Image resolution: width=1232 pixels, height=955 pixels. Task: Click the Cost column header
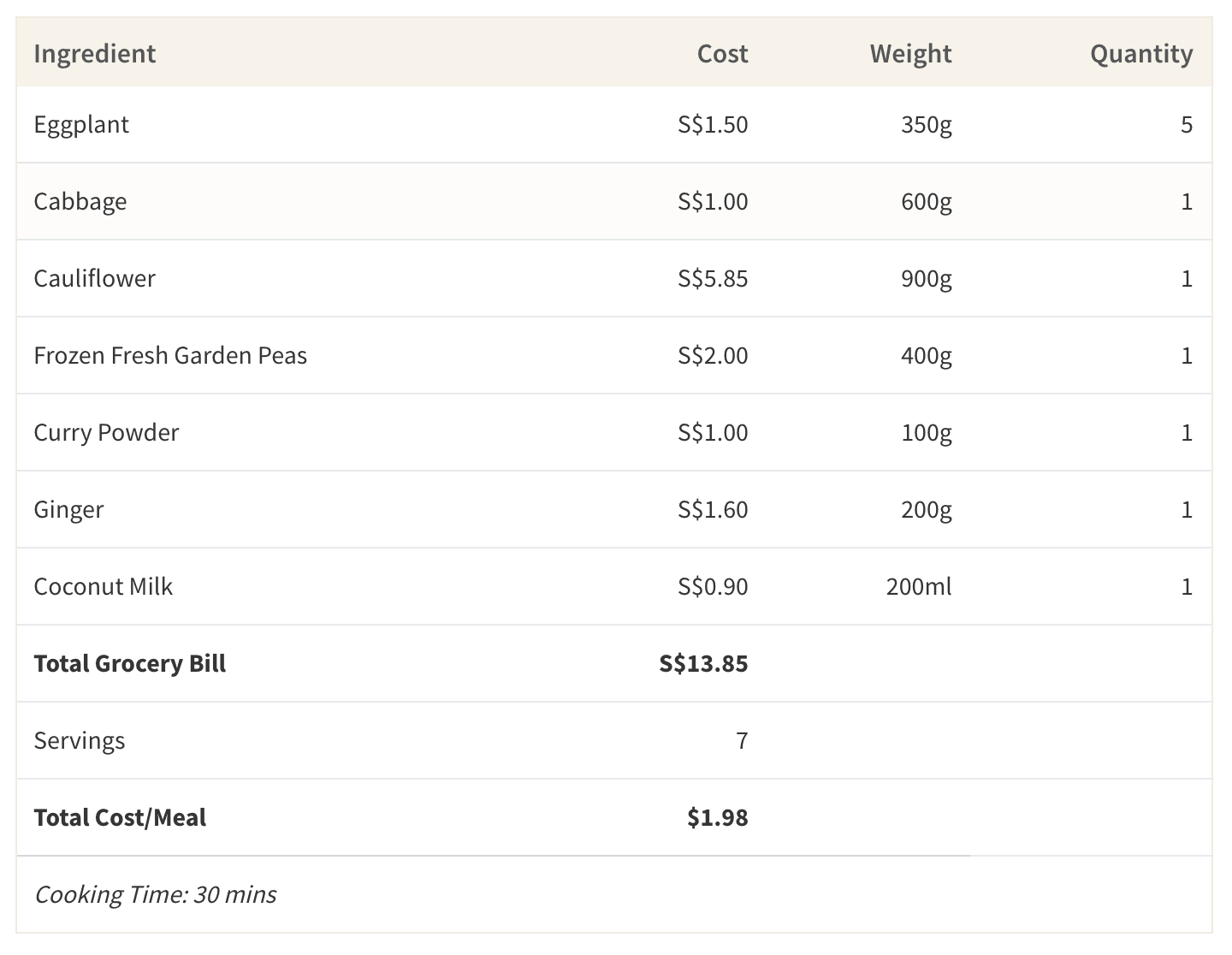[x=722, y=53]
